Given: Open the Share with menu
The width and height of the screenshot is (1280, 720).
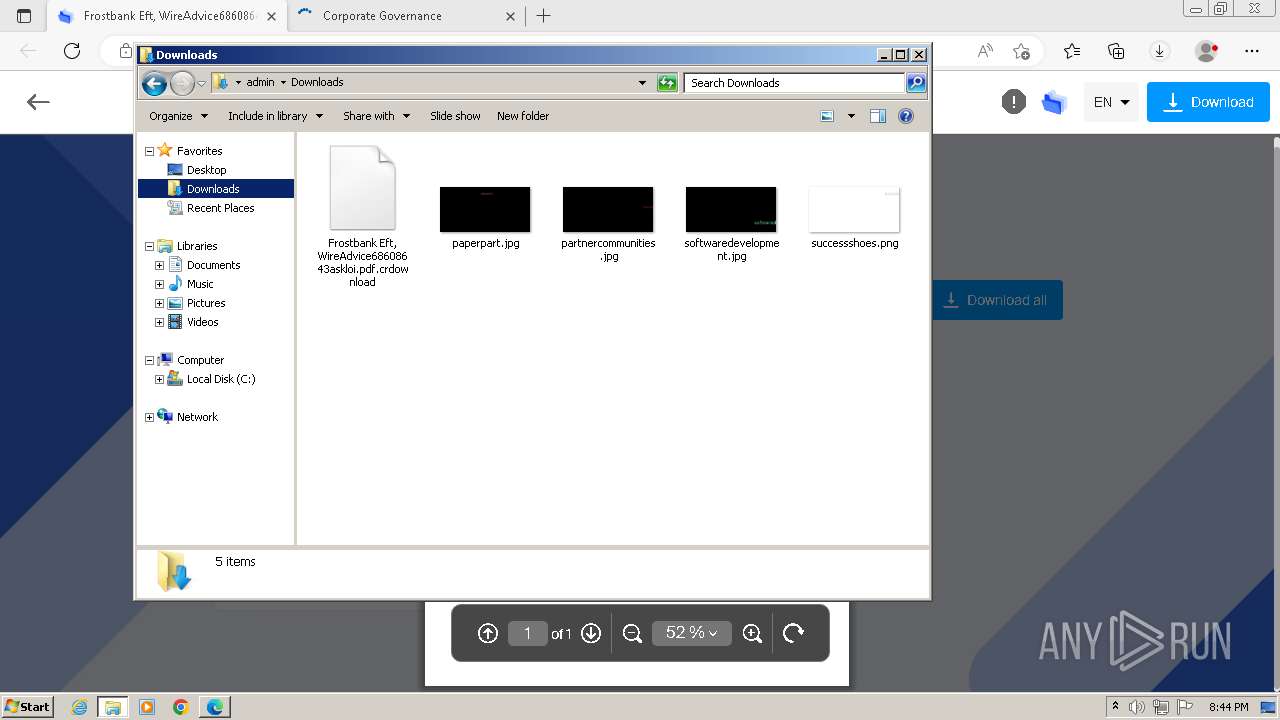Looking at the screenshot, I should coord(376,116).
